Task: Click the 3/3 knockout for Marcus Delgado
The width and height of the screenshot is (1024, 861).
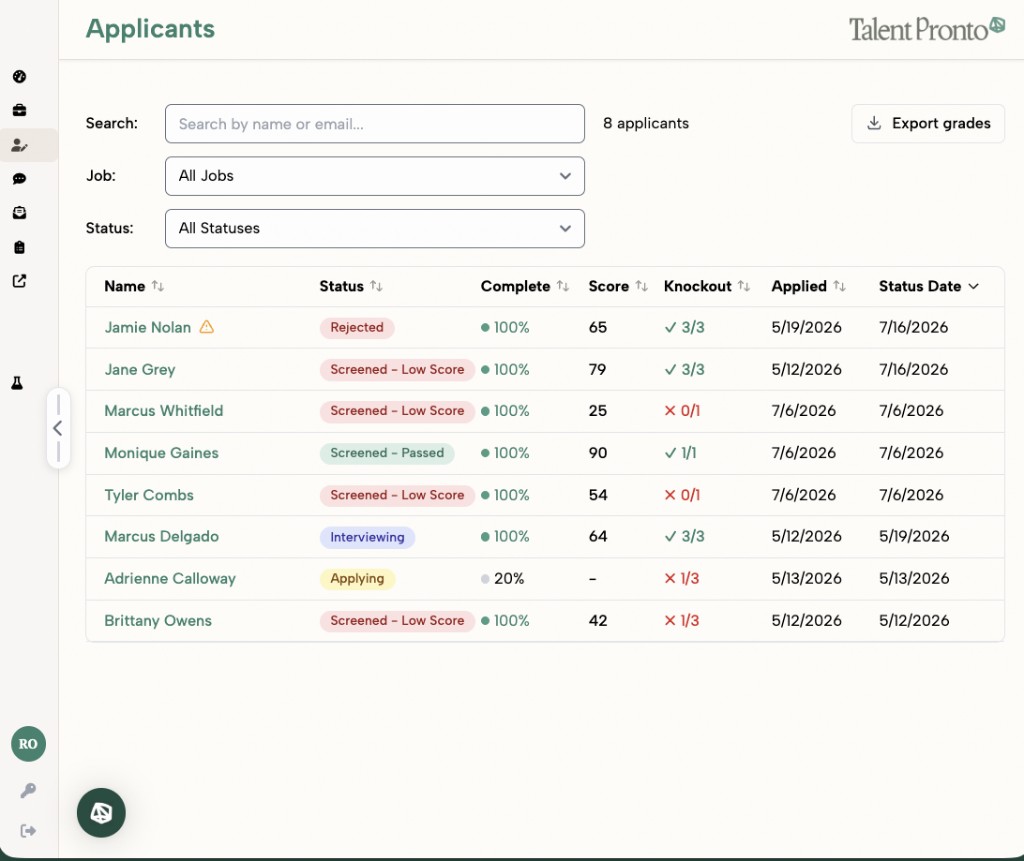Action: coord(684,536)
